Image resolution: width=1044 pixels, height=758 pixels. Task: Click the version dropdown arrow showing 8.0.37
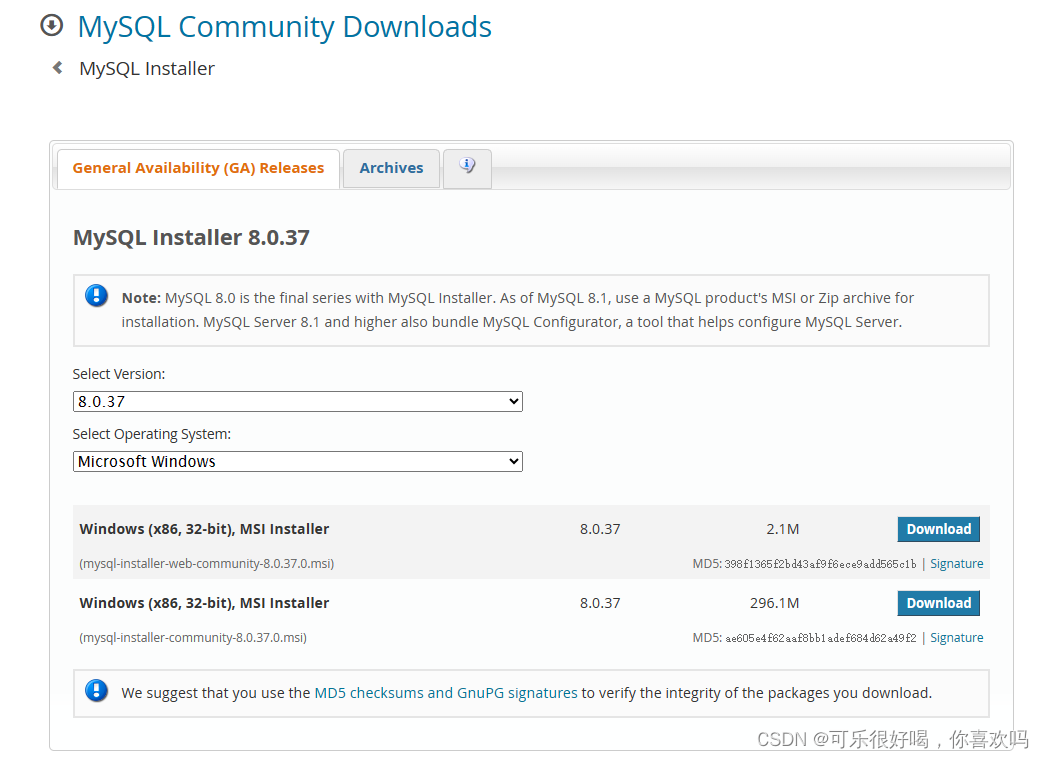point(513,401)
